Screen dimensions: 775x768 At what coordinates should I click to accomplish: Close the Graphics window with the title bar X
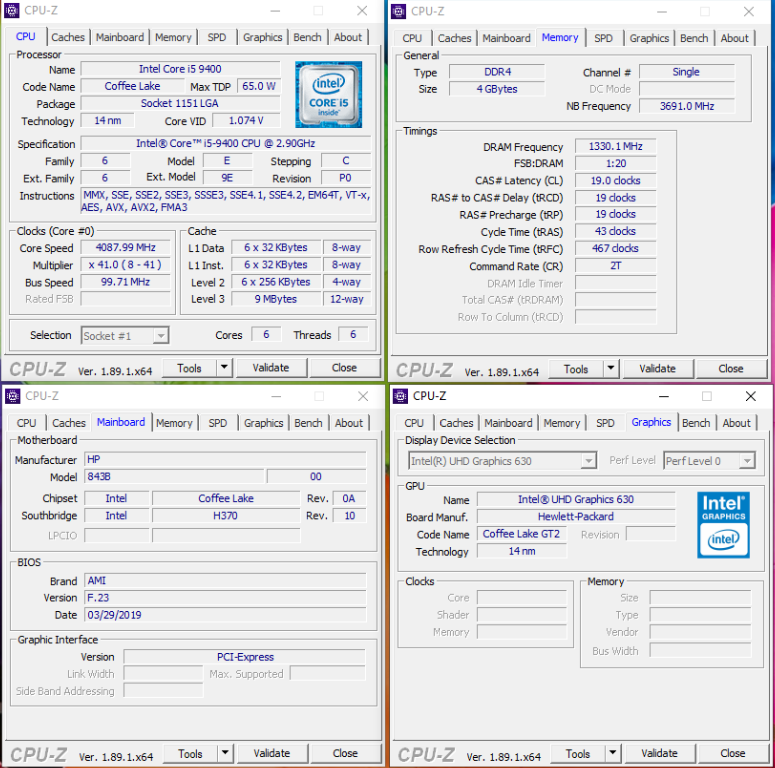click(x=751, y=396)
